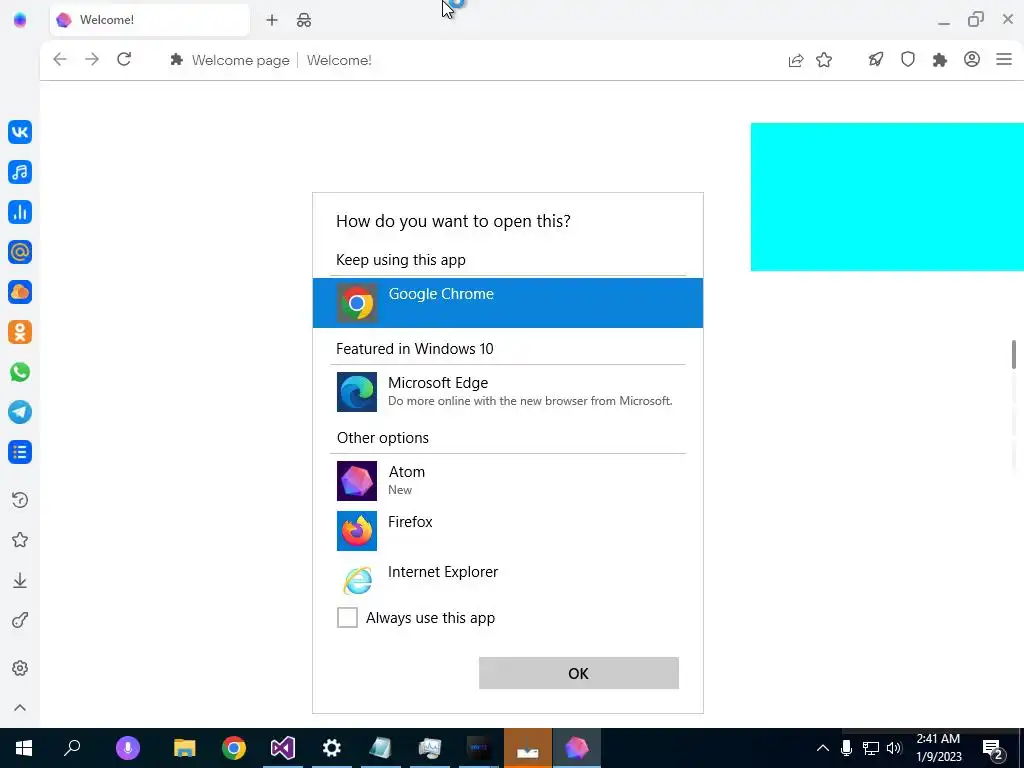Open bookmarks star in the sidebar
Viewport: 1024px width, 768px height.
tap(20, 540)
